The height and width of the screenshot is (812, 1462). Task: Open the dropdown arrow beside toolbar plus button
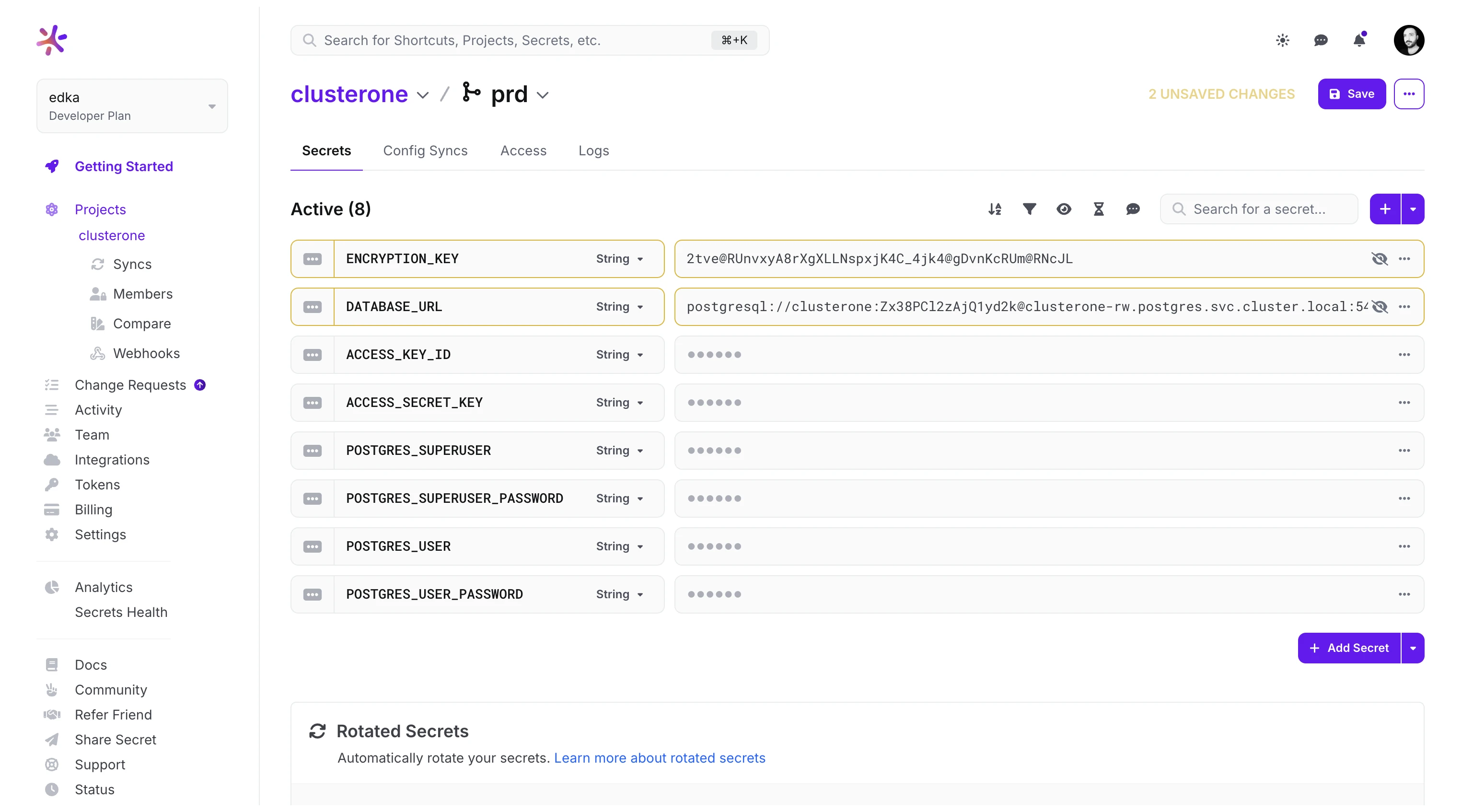point(1413,209)
